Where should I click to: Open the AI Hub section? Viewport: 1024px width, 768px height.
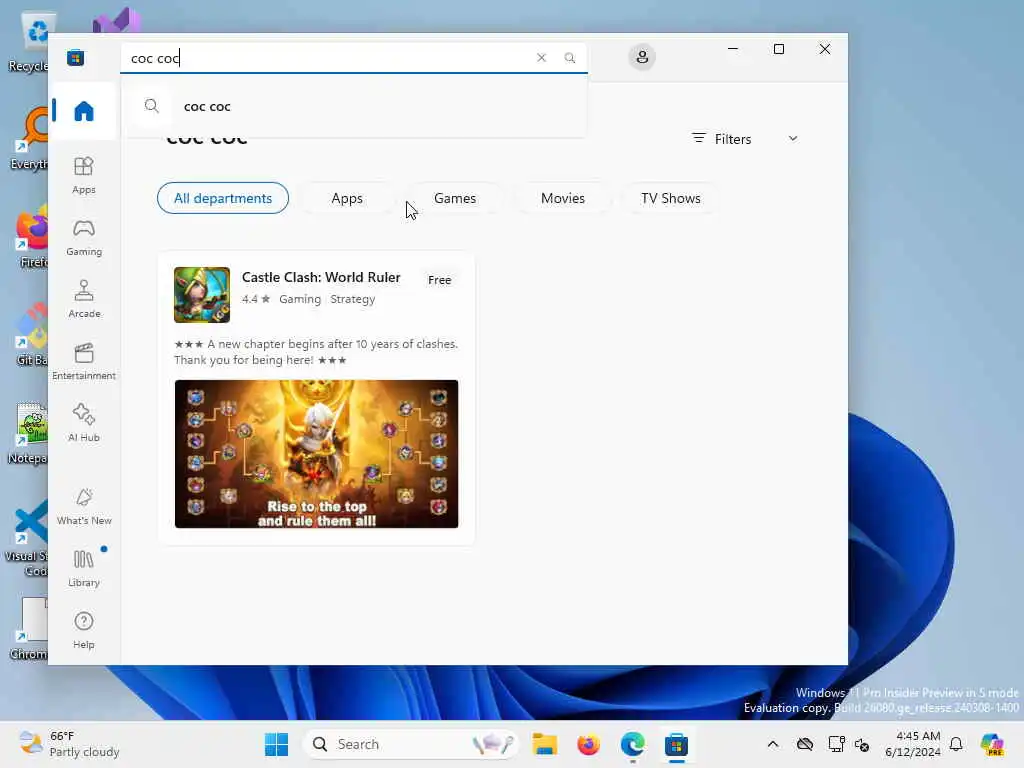(x=84, y=423)
